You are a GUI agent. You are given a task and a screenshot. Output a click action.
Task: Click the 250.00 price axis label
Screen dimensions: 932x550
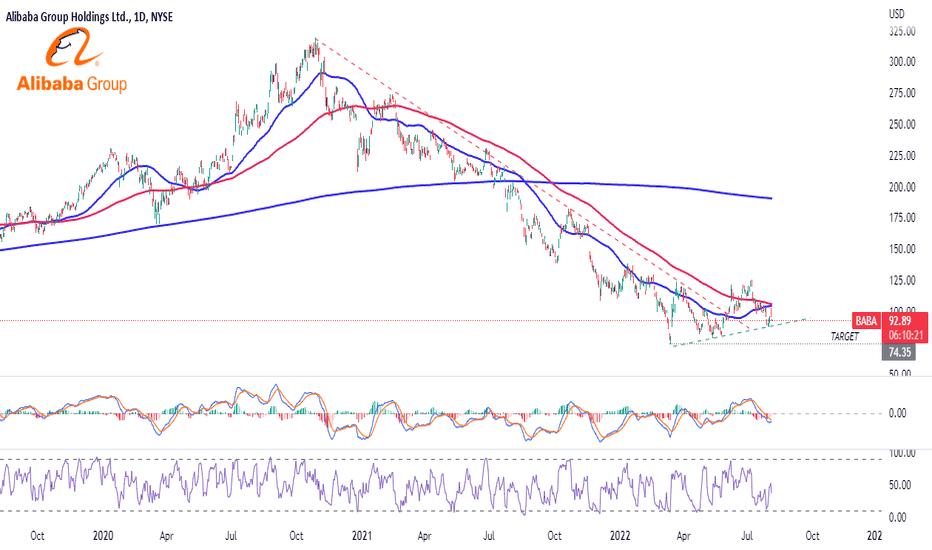point(902,124)
